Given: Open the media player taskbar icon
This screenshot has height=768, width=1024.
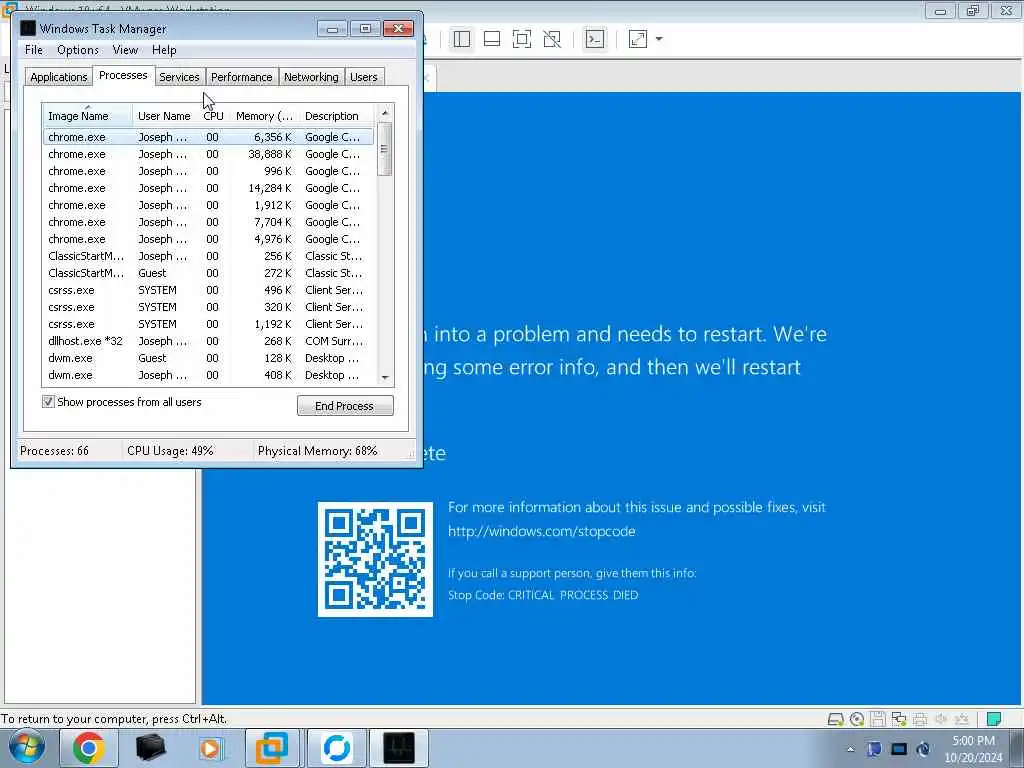Looking at the screenshot, I should [x=210, y=748].
